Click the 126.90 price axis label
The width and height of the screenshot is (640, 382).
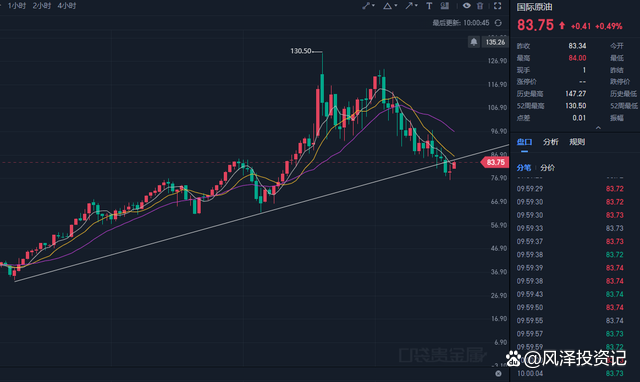pyautogui.click(x=497, y=61)
